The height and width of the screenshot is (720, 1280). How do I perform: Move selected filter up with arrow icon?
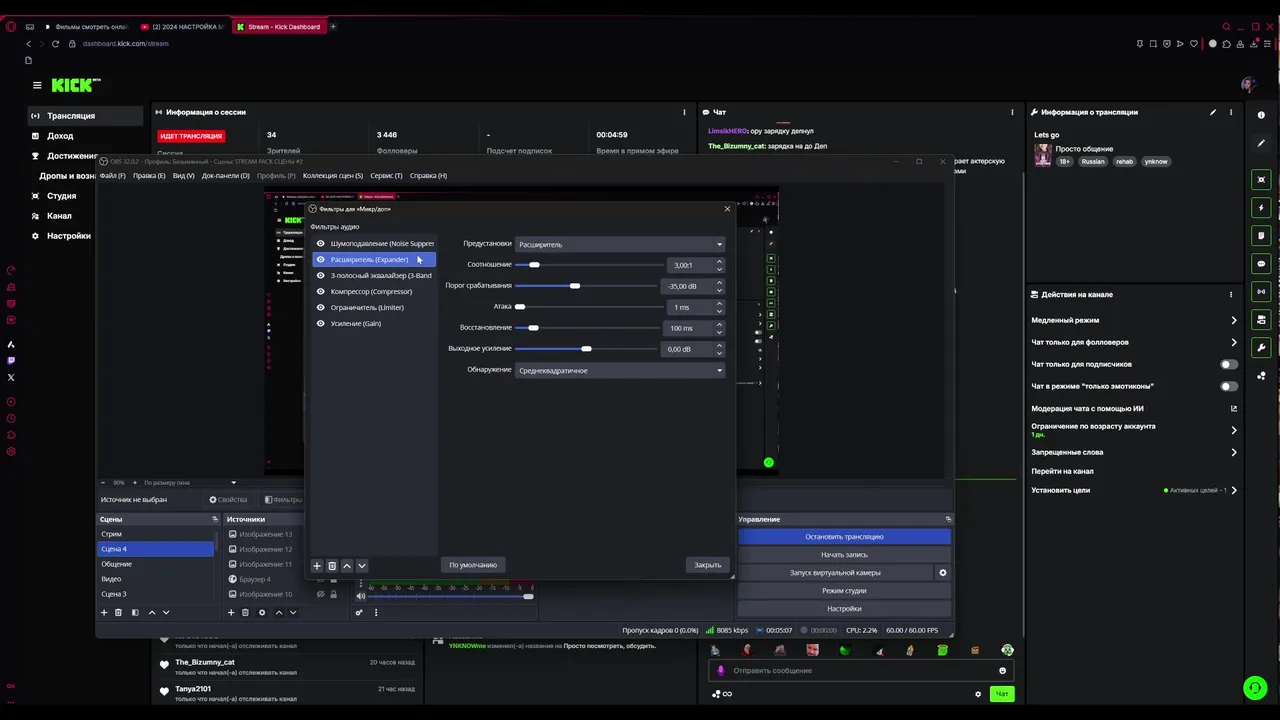coord(347,566)
